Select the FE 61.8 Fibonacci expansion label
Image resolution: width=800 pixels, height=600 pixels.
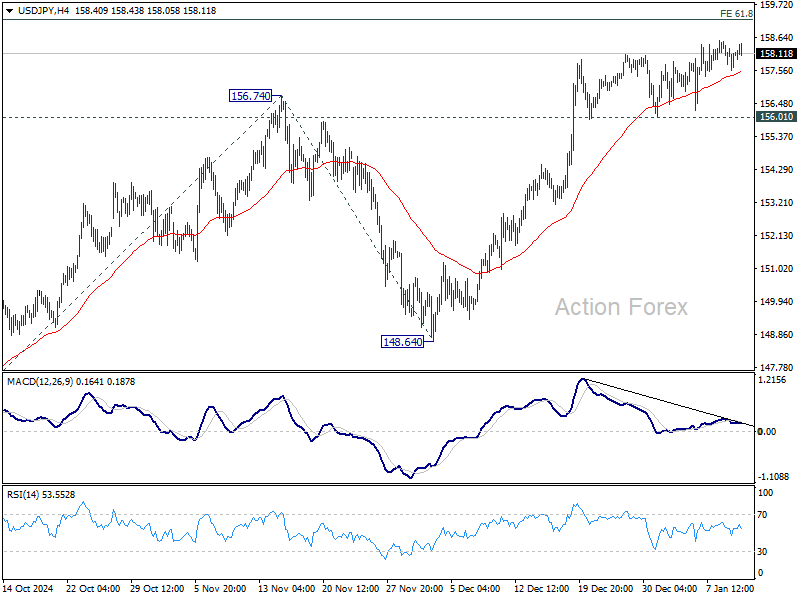pyautogui.click(x=736, y=14)
